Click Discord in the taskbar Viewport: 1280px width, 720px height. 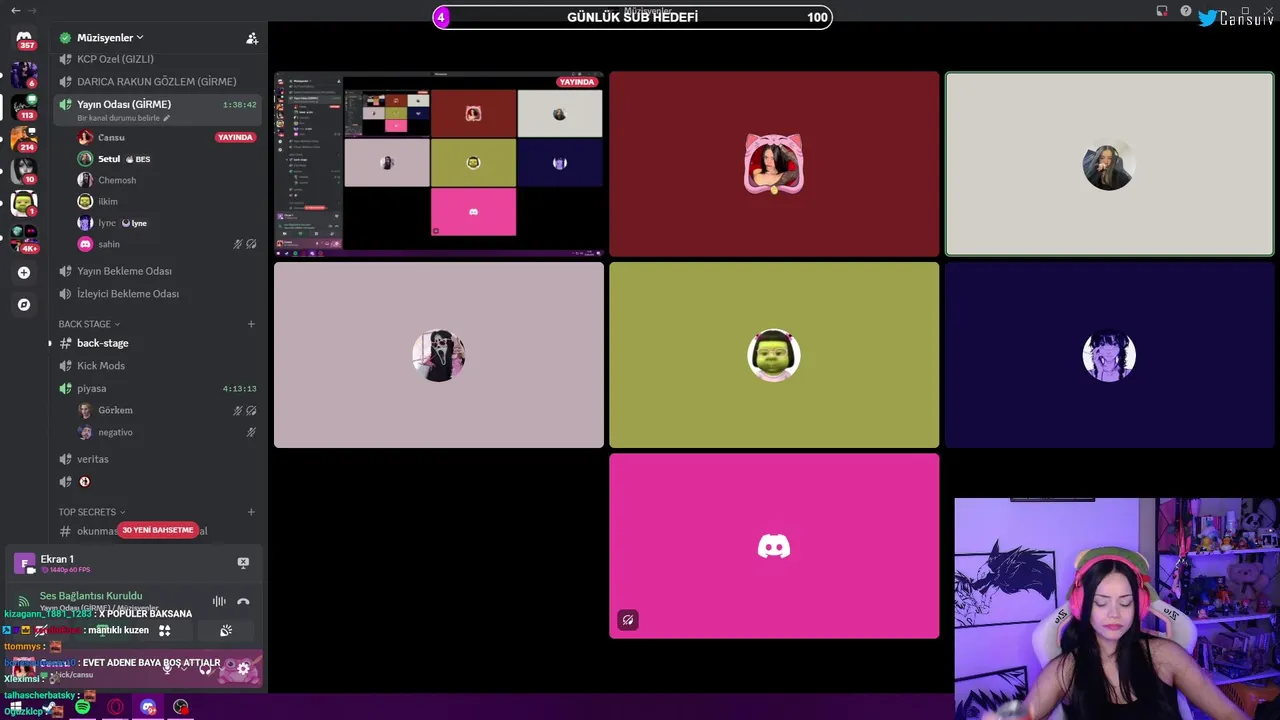(148, 707)
